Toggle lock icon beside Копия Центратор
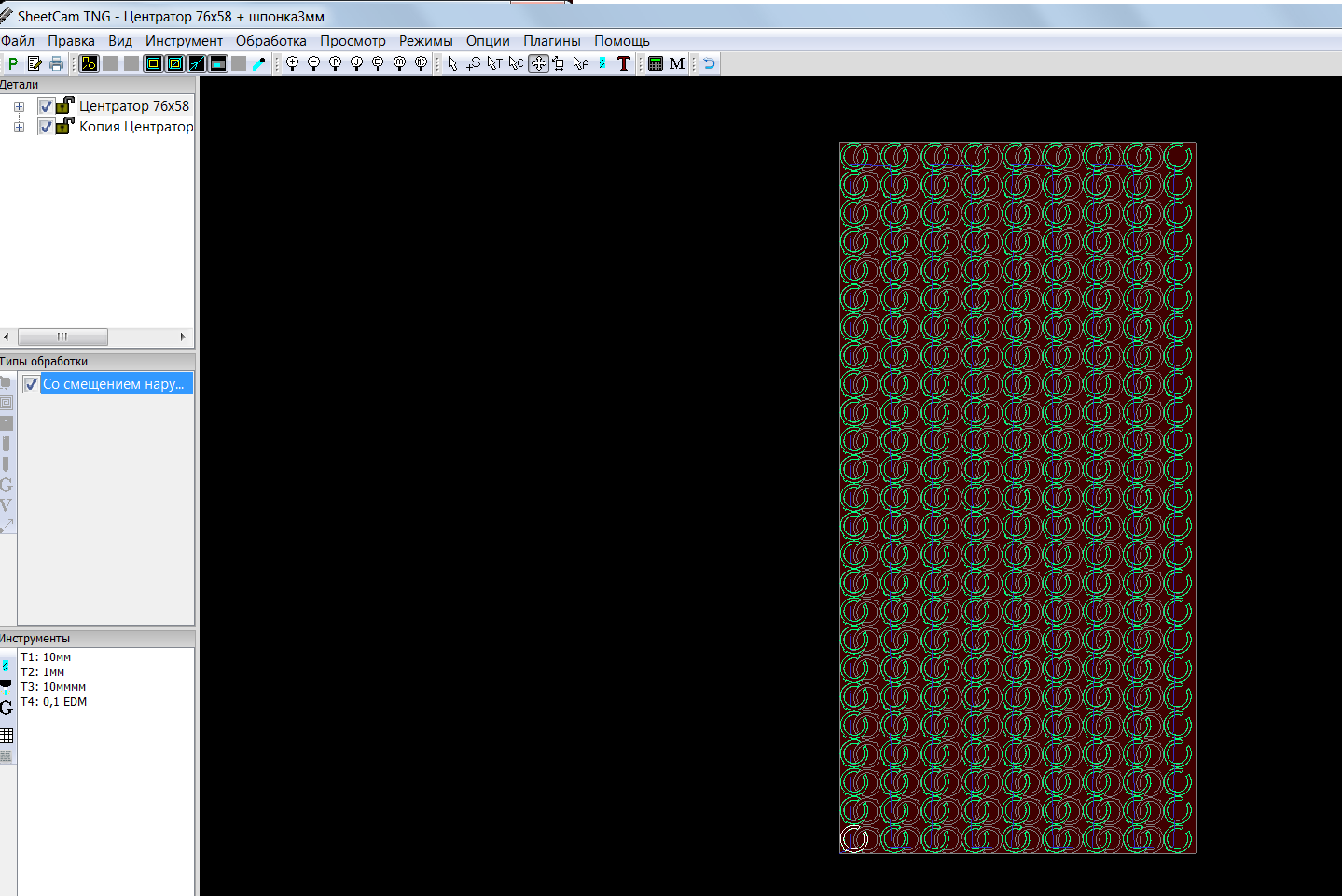Screen dimensions: 1342x896 point(64,126)
